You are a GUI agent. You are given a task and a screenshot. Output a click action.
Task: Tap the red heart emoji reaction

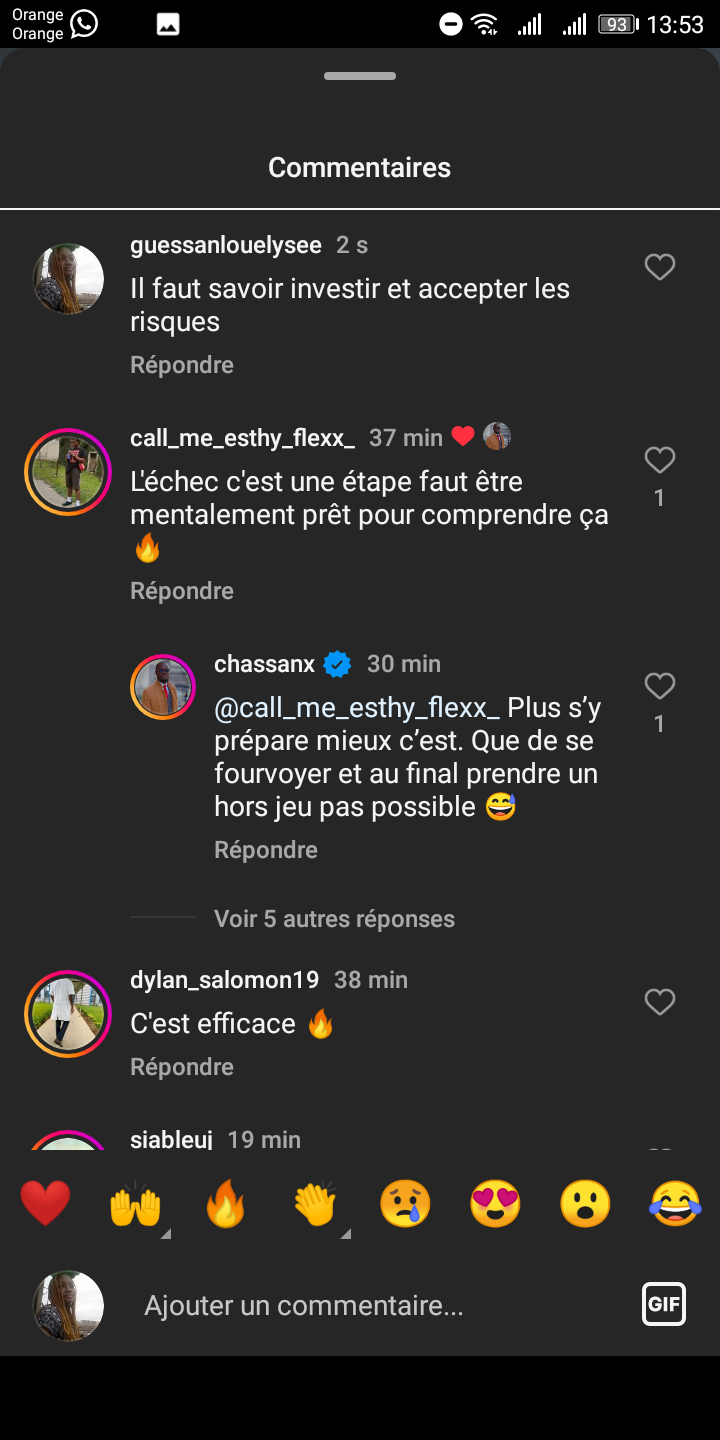[45, 1203]
